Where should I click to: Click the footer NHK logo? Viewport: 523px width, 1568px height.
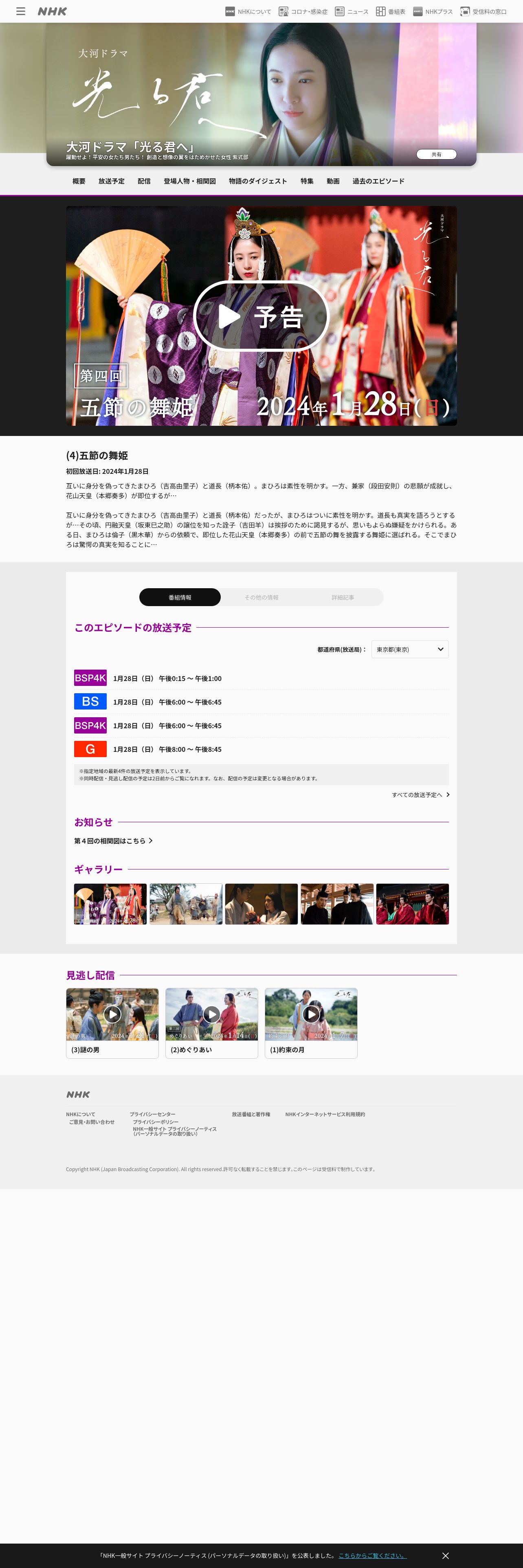(78, 1095)
